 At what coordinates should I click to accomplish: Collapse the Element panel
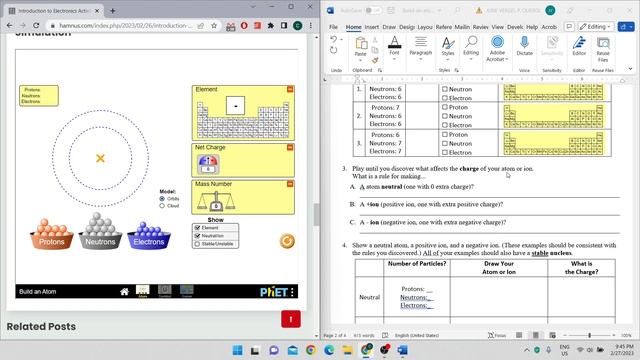(290, 89)
